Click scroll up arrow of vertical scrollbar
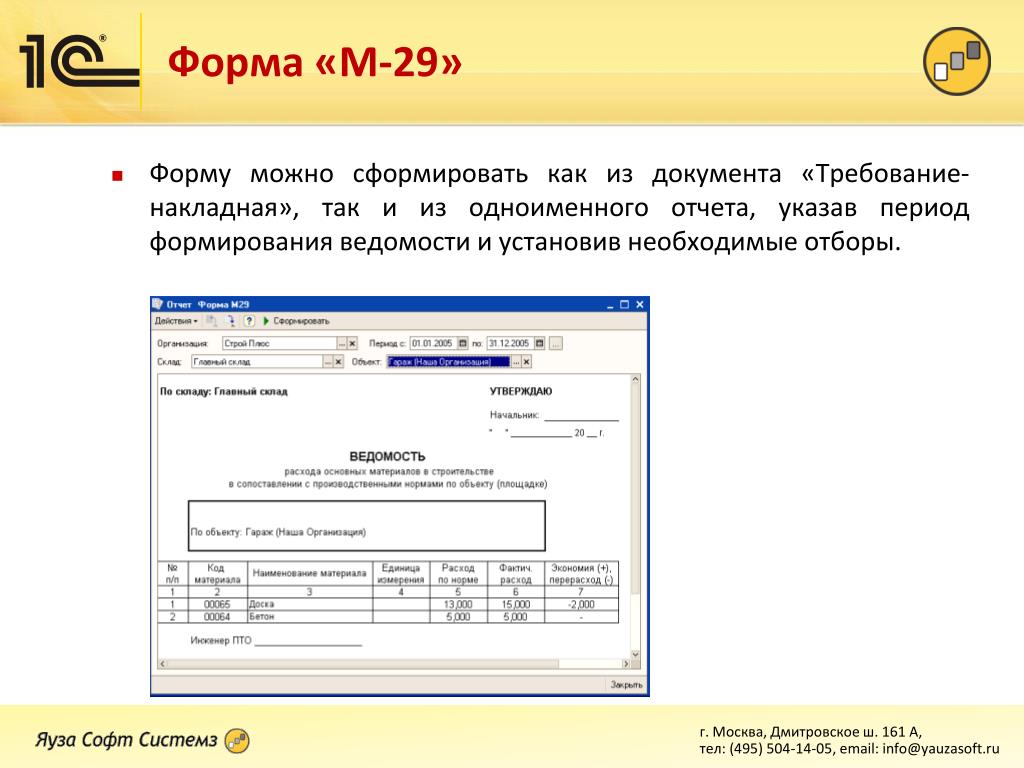This screenshot has height=768, width=1024. pyautogui.click(x=635, y=379)
